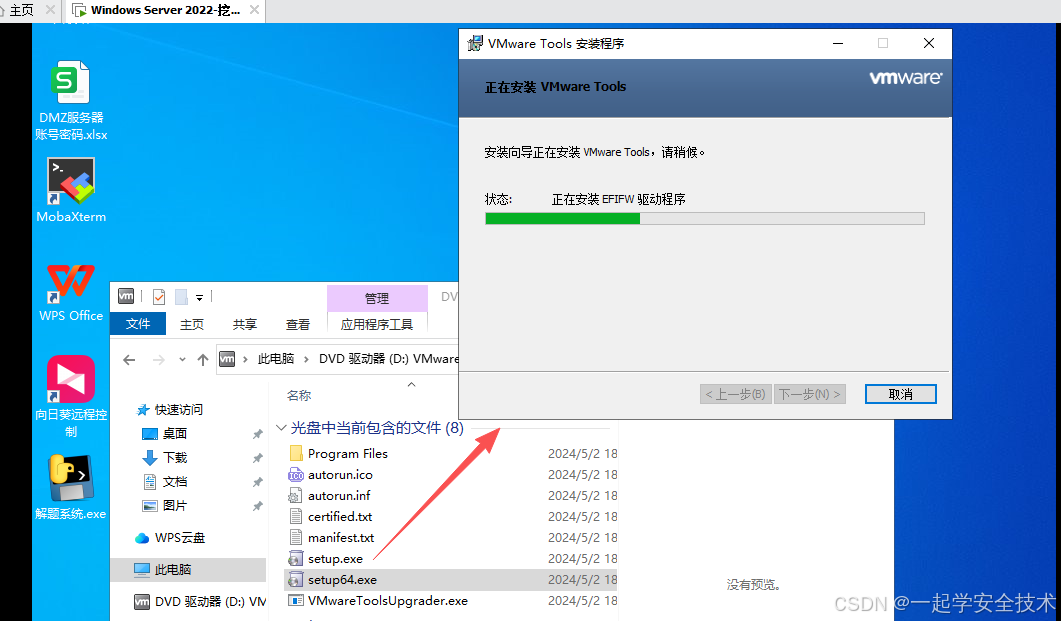
Task: Select the manifest.txt file
Action: coord(340,538)
